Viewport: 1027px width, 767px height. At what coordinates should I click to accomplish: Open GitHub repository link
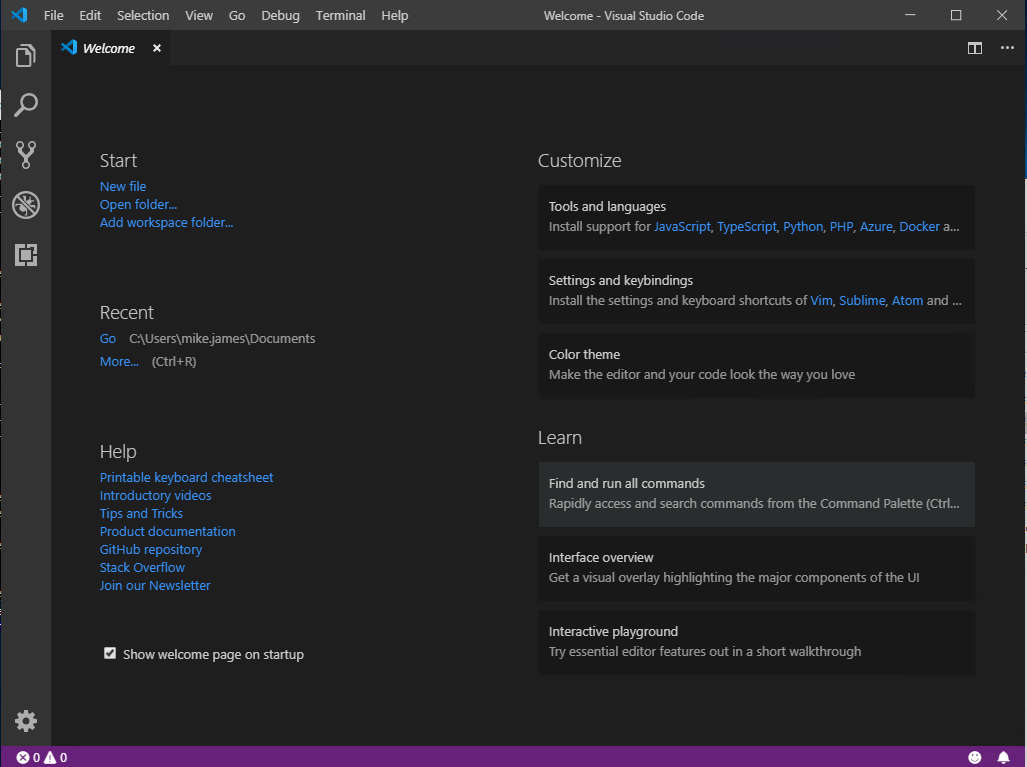[x=151, y=550]
